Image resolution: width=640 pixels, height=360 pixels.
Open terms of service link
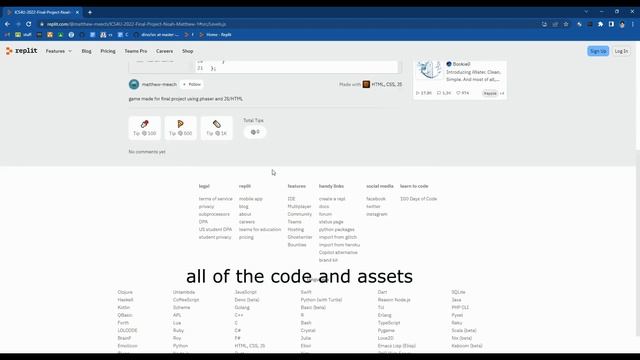(216, 199)
